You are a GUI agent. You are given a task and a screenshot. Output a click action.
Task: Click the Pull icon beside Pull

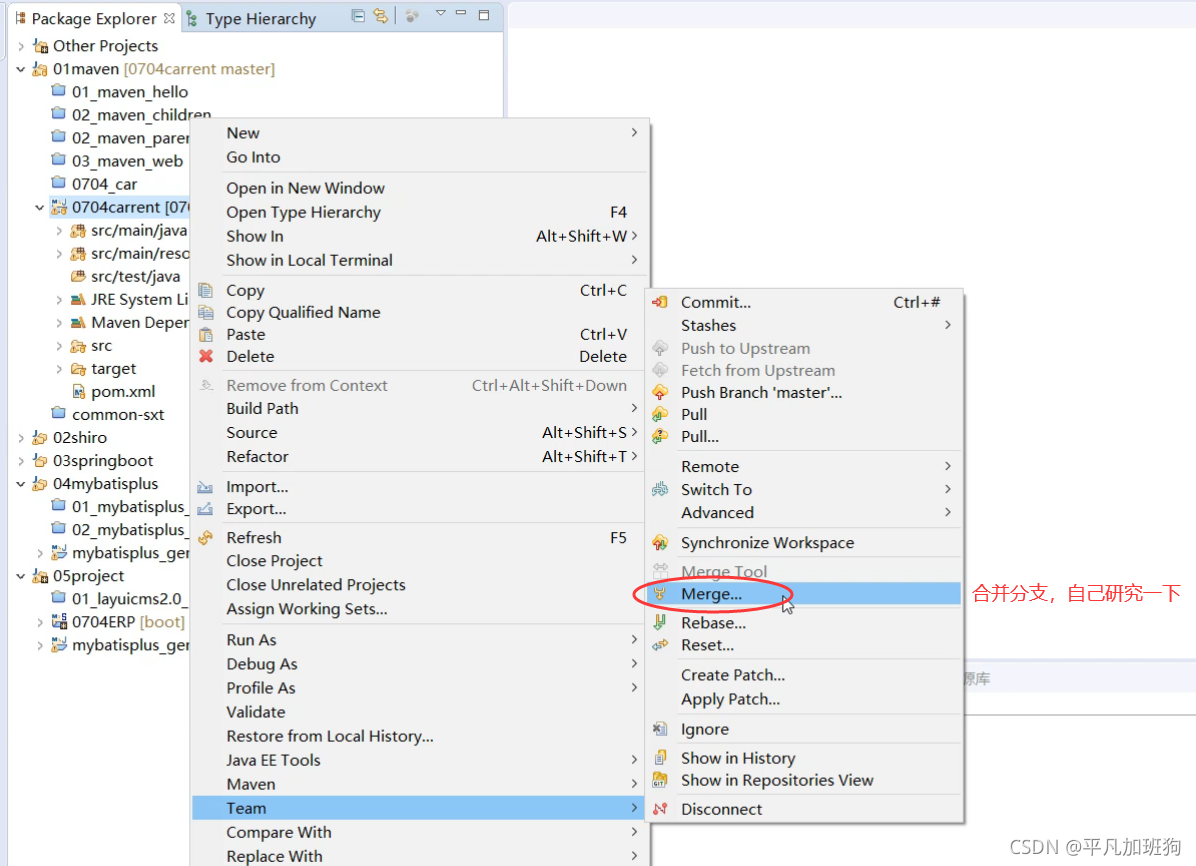click(660, 414)
